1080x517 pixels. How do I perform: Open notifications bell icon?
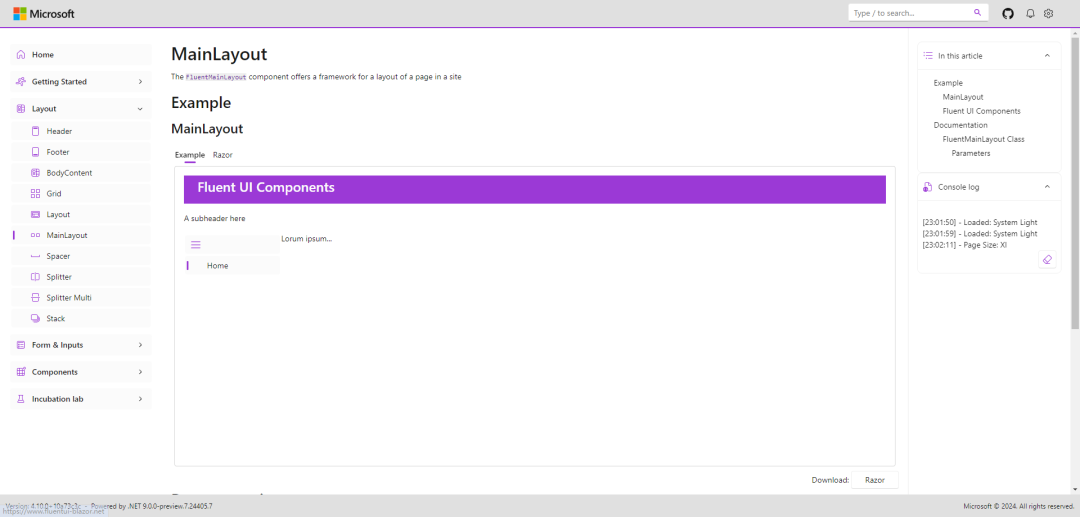(1030, 13)
